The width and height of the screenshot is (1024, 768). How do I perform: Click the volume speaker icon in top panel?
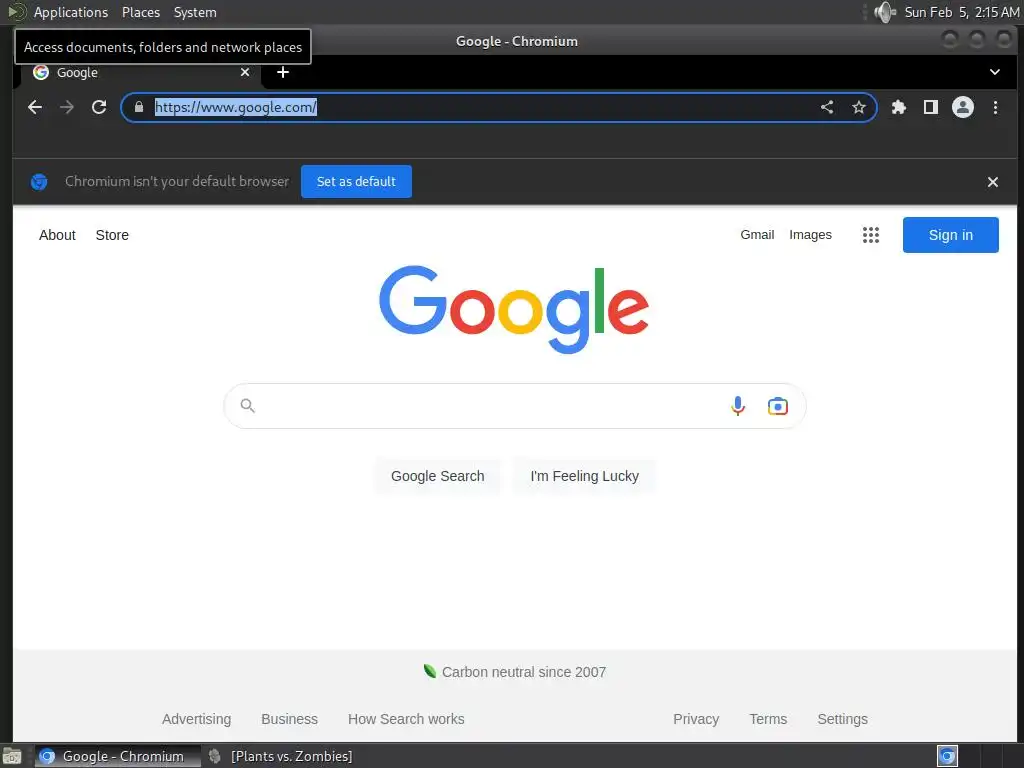click(884, 12)
